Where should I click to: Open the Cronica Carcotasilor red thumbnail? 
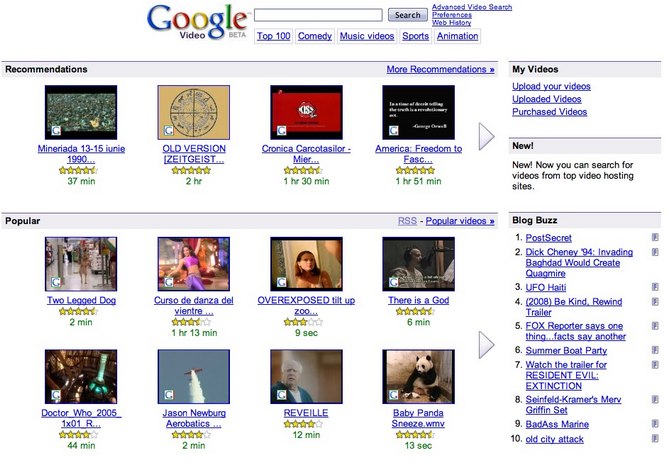pos(306,112)
